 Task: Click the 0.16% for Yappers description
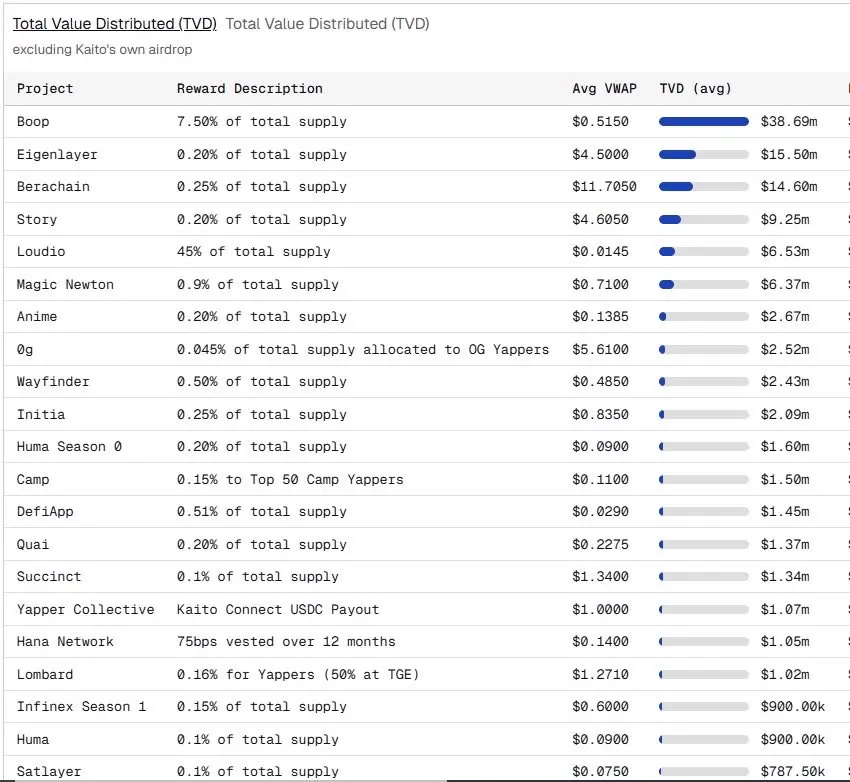[x=298, y=675]
